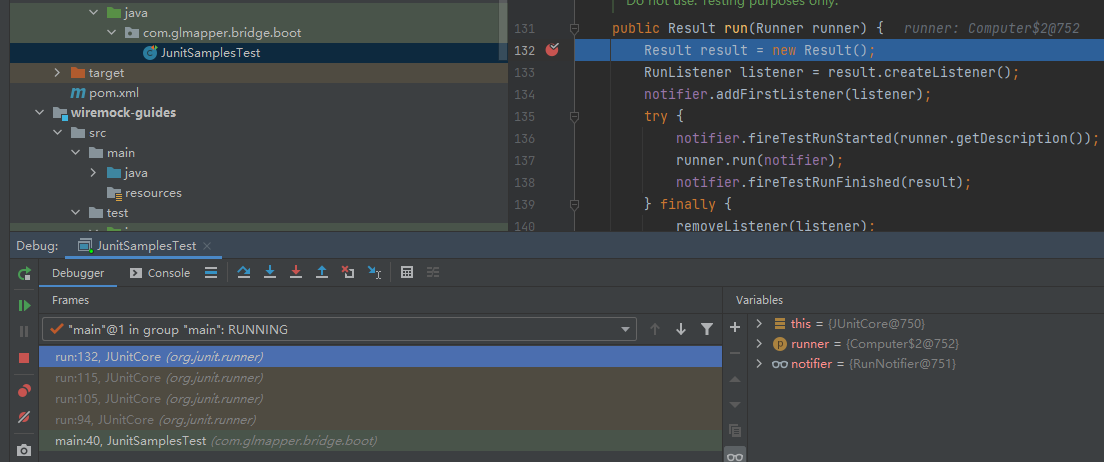Select next frame with down arrow
The width and height of the screenshot is (1104, 462).
[x=681, y=329]
